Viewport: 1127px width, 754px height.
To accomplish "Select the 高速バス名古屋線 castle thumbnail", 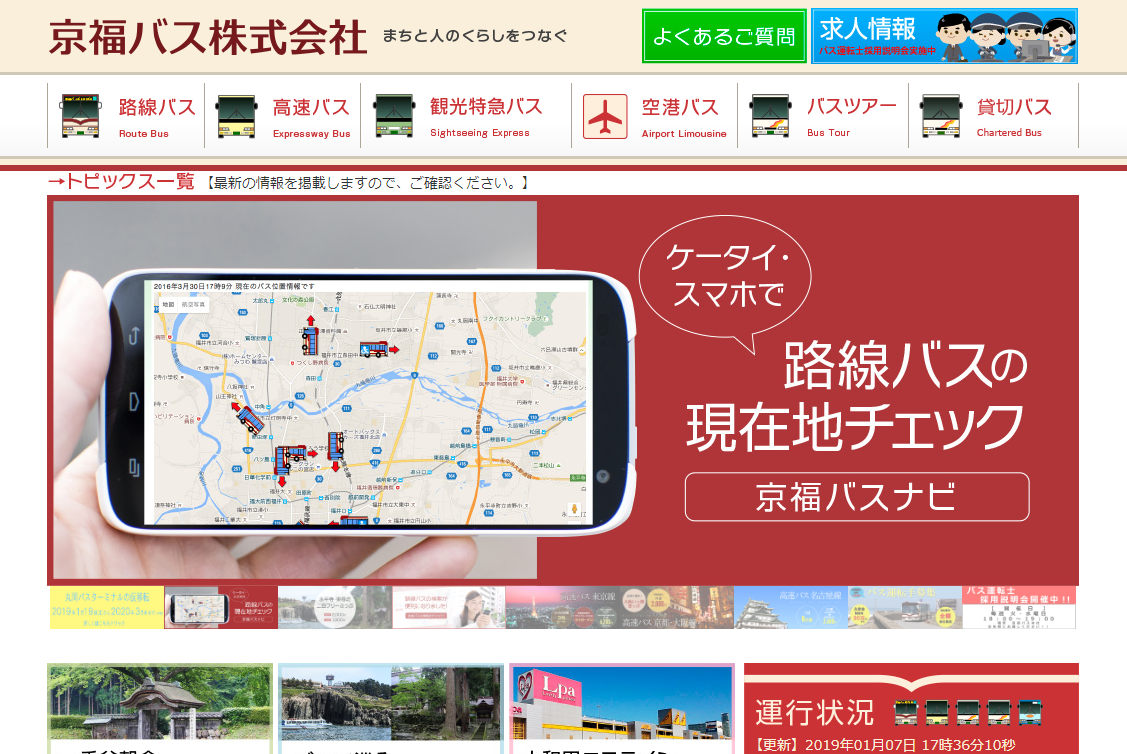I will pos(791,607).
